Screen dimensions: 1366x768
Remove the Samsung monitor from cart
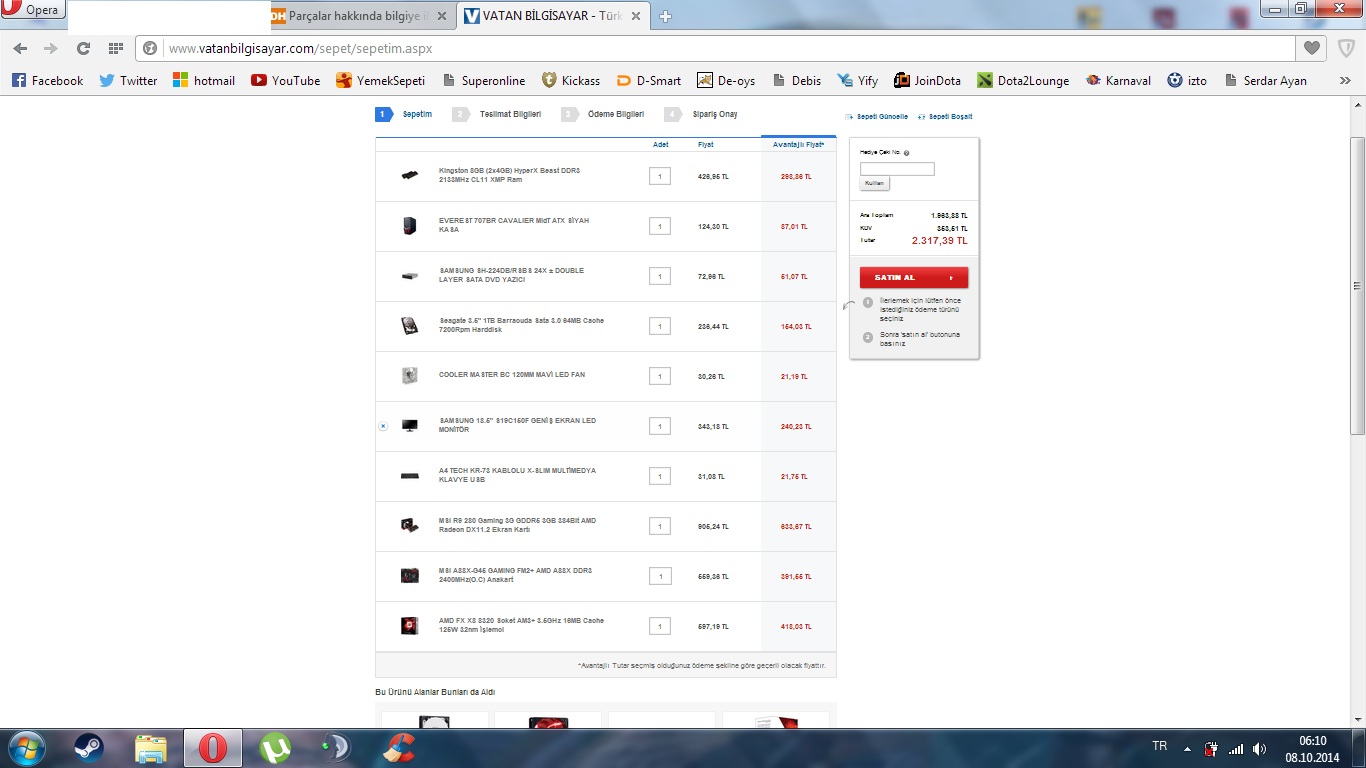pyautogui.click(x=383, y=426)
